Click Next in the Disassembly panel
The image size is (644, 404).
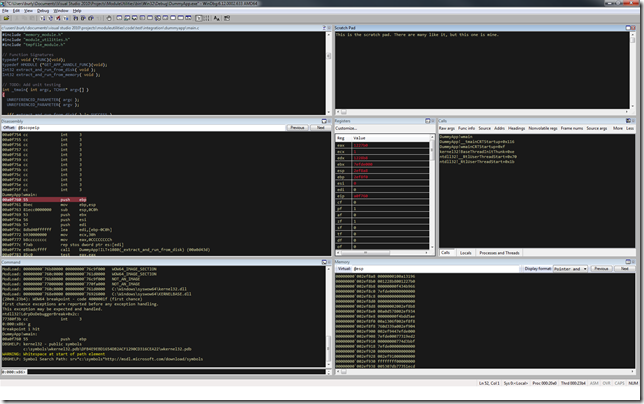(x=320, y=128)
